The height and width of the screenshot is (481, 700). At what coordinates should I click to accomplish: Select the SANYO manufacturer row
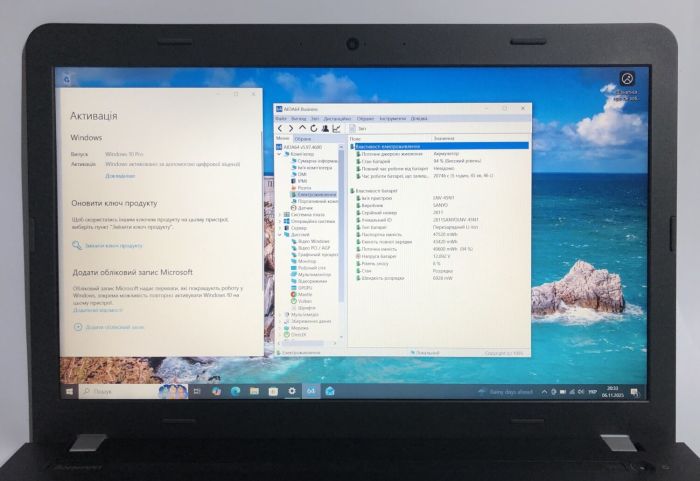coord(439,205)
